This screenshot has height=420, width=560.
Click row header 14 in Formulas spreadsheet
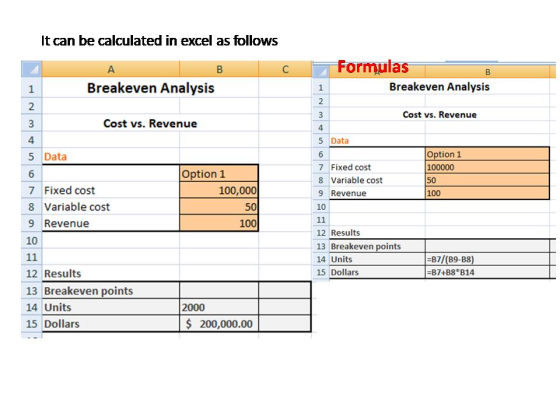(x=321, y=259)
